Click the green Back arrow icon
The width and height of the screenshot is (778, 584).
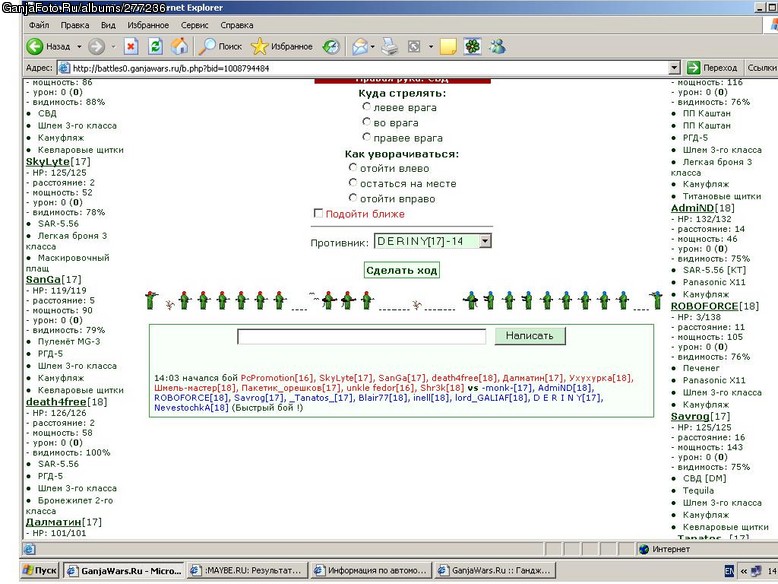[x=35, y=47]
